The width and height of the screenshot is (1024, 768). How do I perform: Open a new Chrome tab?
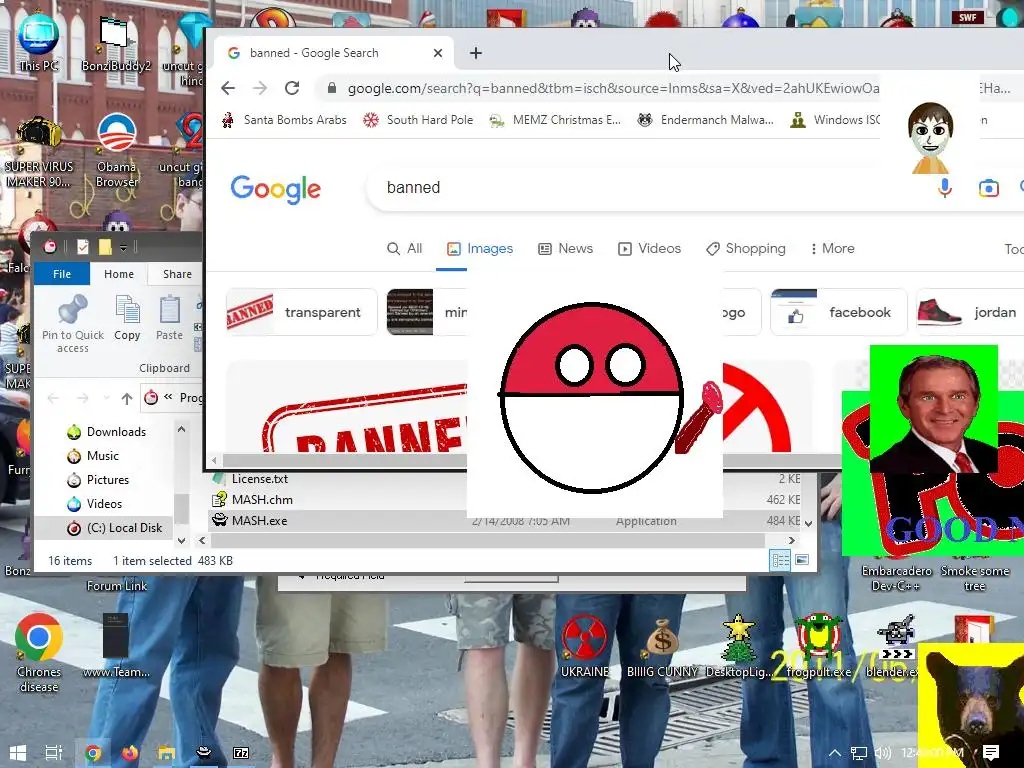coord(476,53)
